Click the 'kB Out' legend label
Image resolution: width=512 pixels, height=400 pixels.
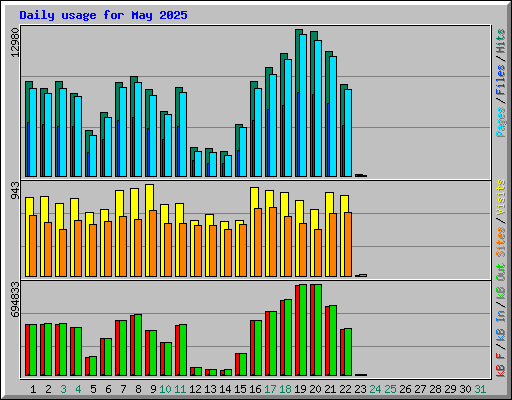(501, 281)
